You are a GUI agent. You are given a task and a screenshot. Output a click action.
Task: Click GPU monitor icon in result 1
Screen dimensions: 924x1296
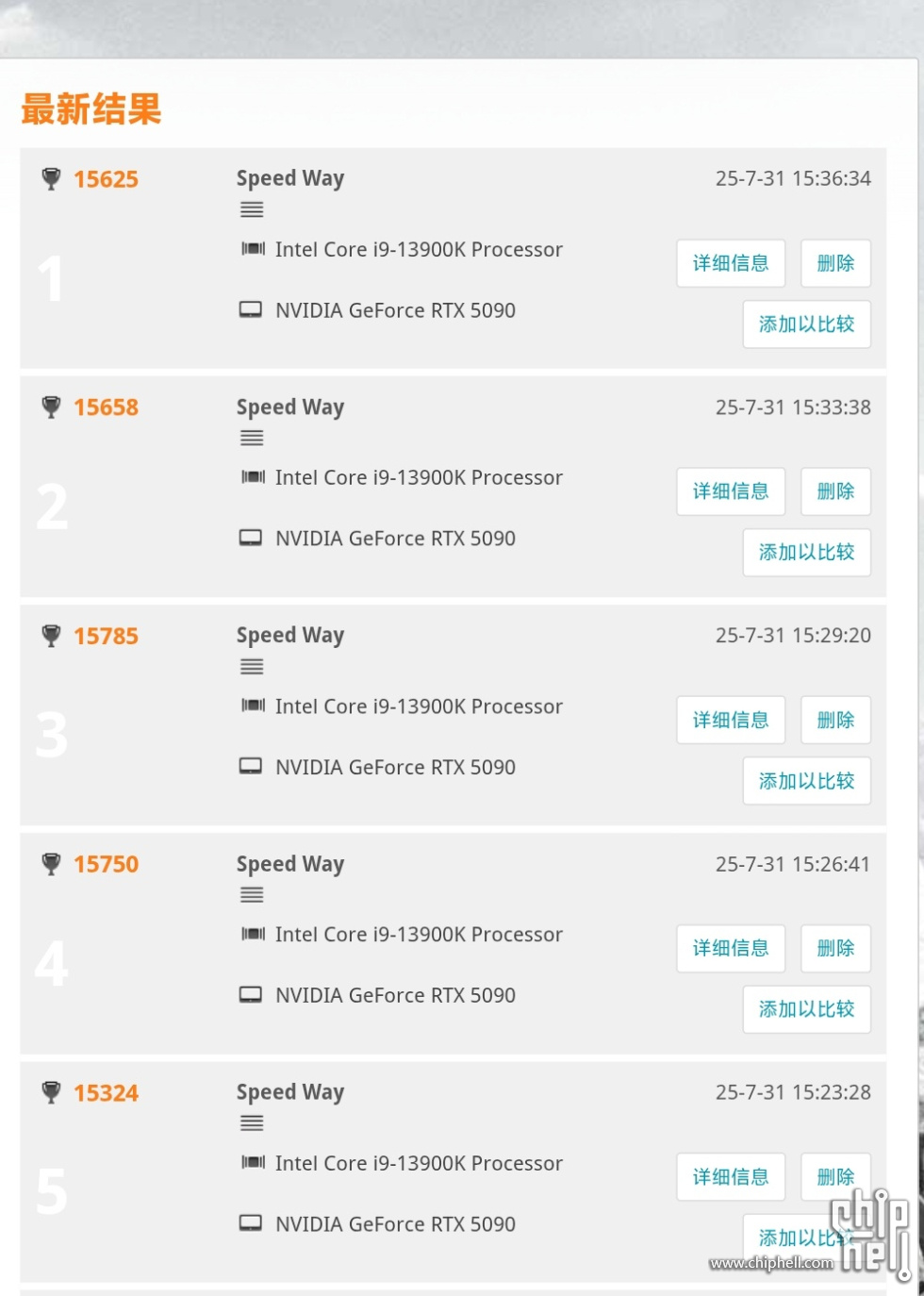coord(251,309)
